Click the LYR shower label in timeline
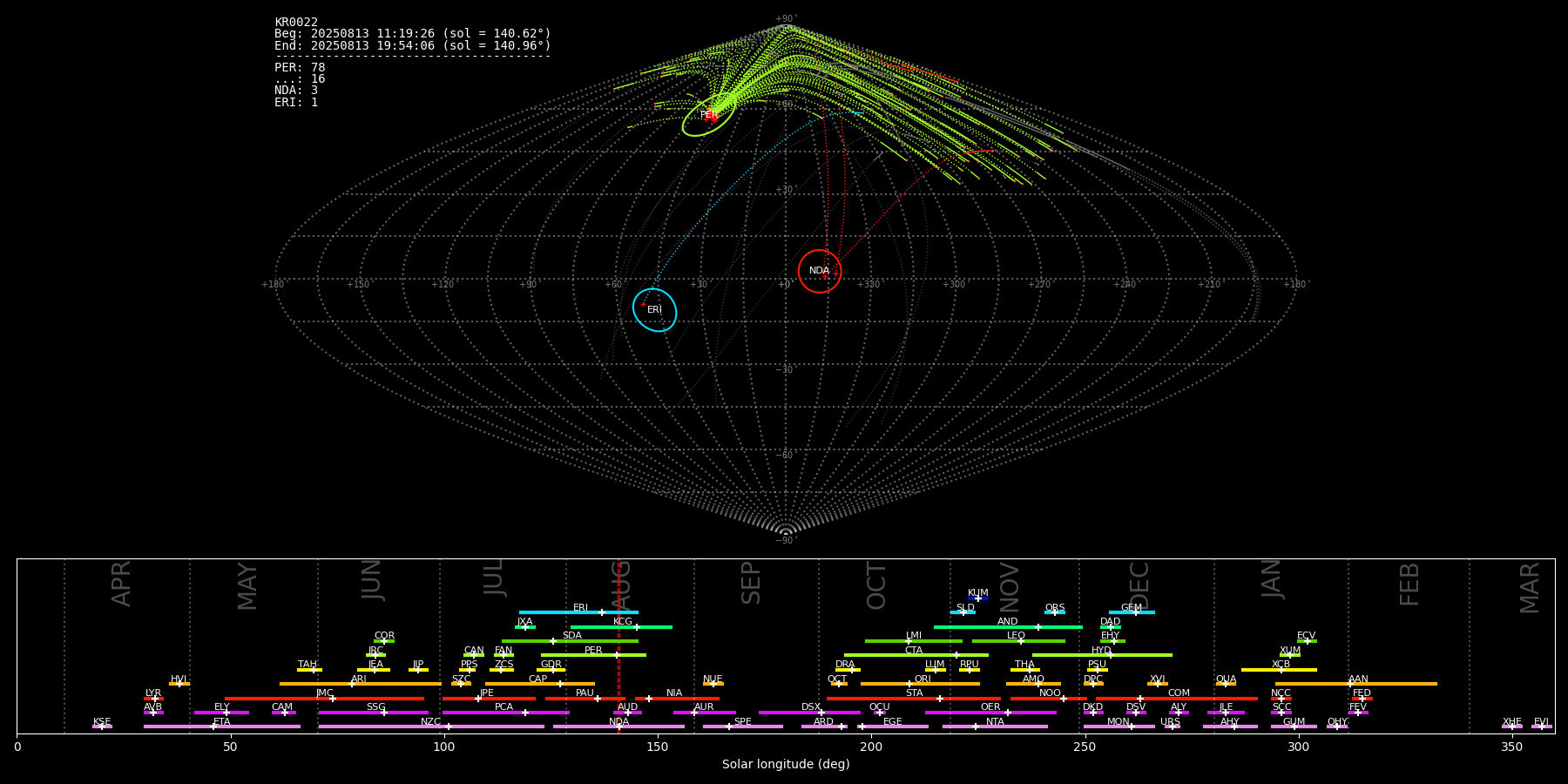The width and height of the screenshot is (1568, 784). coord(153,693)
